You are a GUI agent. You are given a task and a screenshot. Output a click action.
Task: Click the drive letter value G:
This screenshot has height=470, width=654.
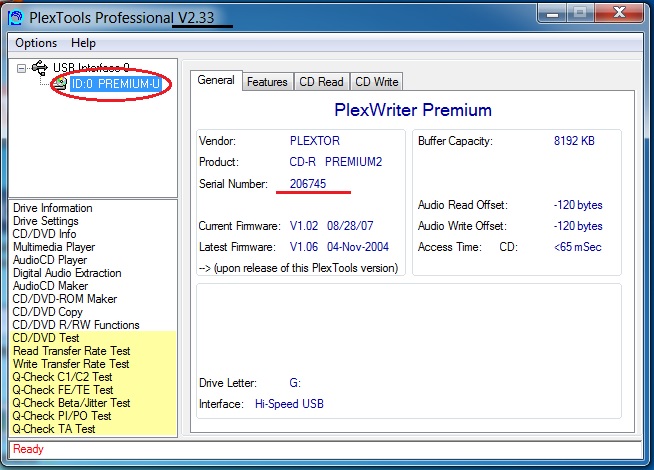click(295, 383)
